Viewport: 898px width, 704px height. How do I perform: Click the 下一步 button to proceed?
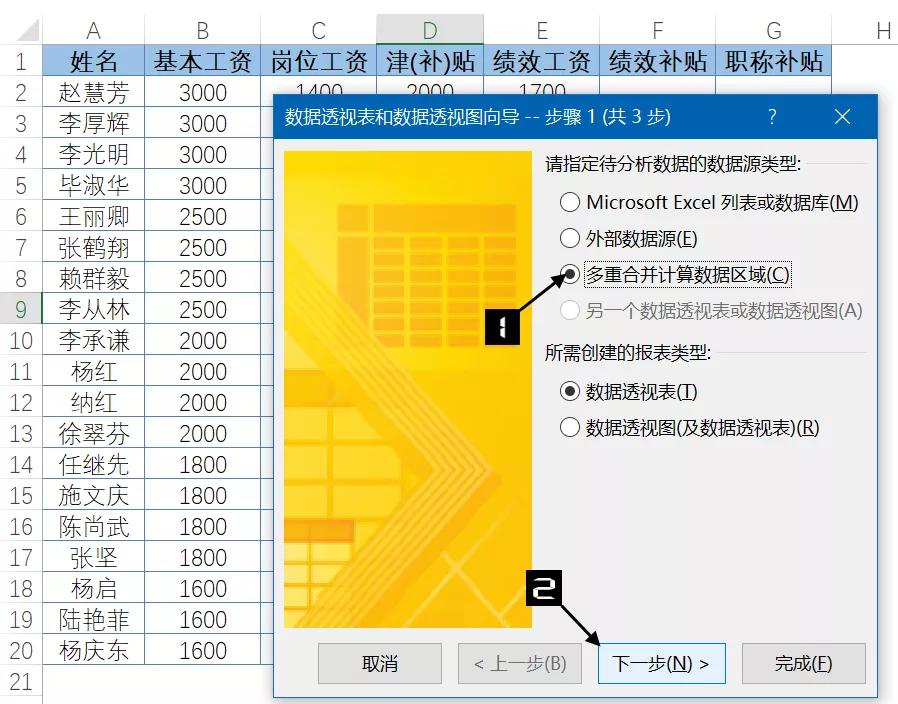pos(660,662)
